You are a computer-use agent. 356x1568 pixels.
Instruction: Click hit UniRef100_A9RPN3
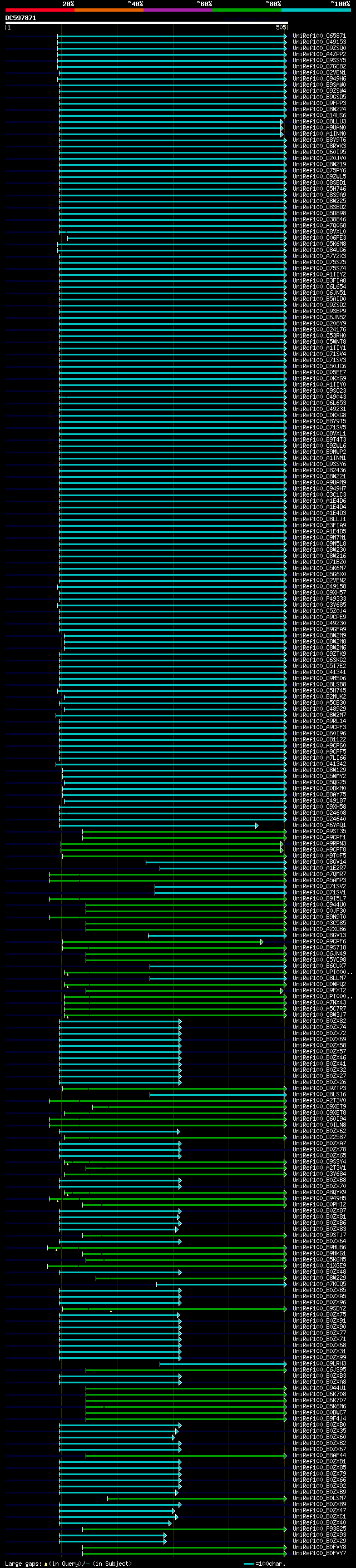[x=319, y=844]
